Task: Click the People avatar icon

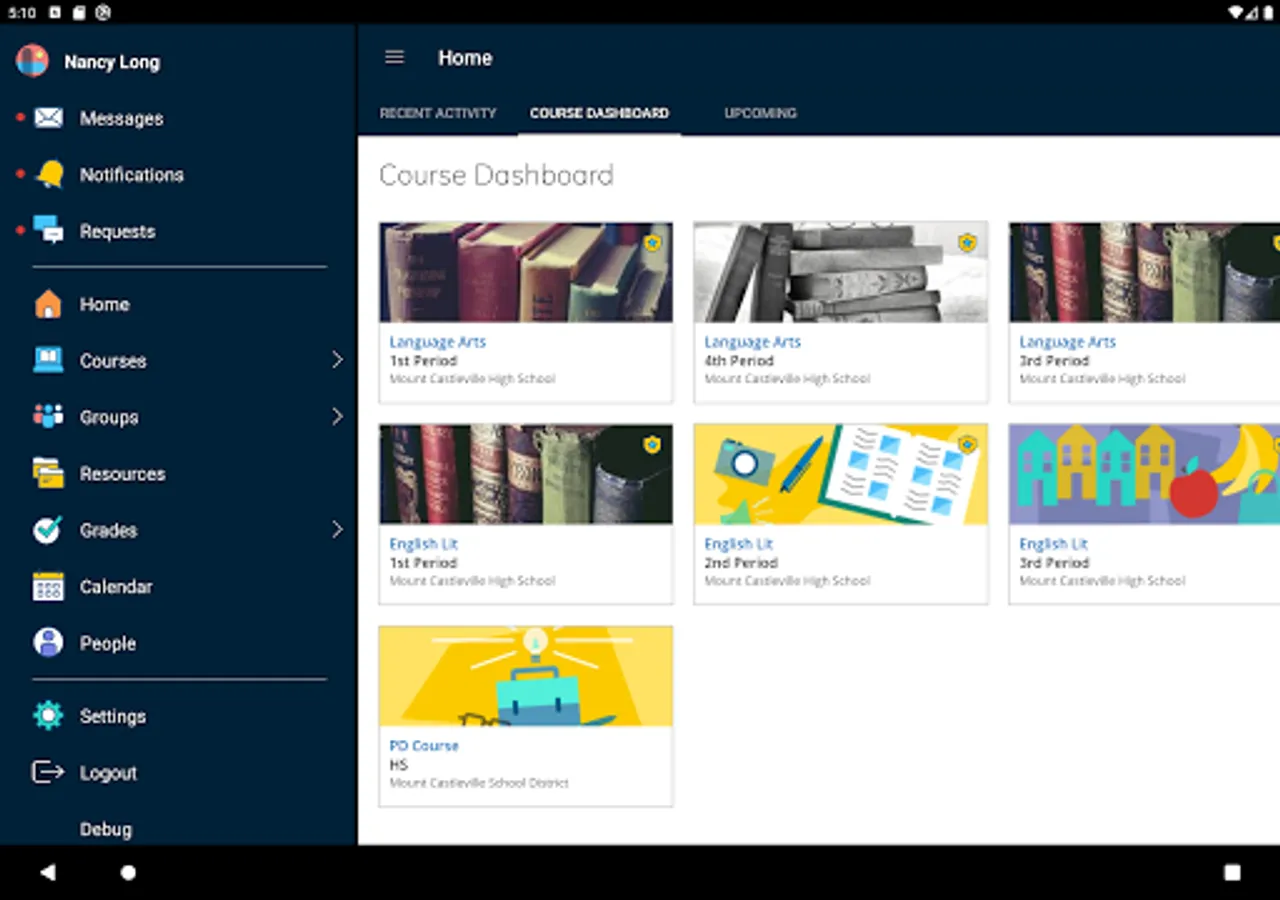Action: click(48, 643)
